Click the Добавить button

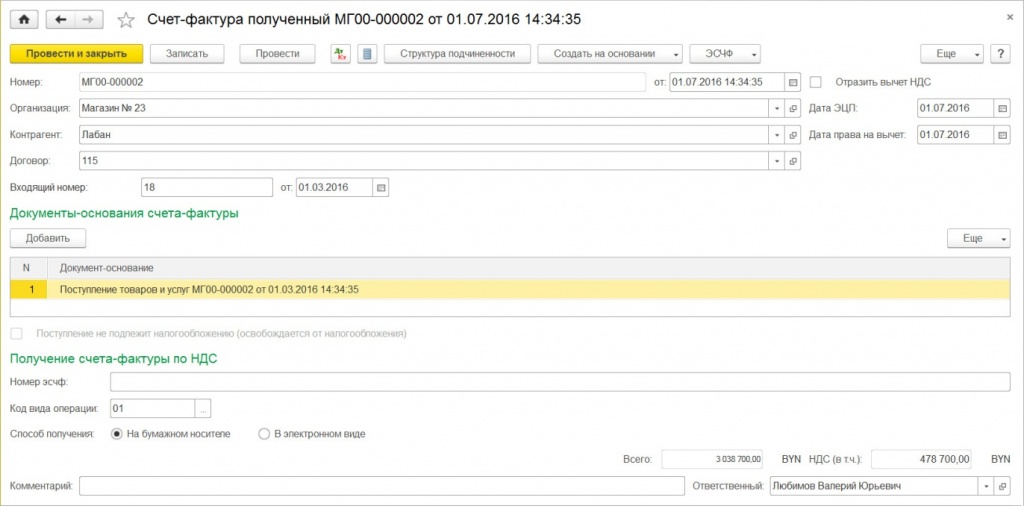[48, 238]
